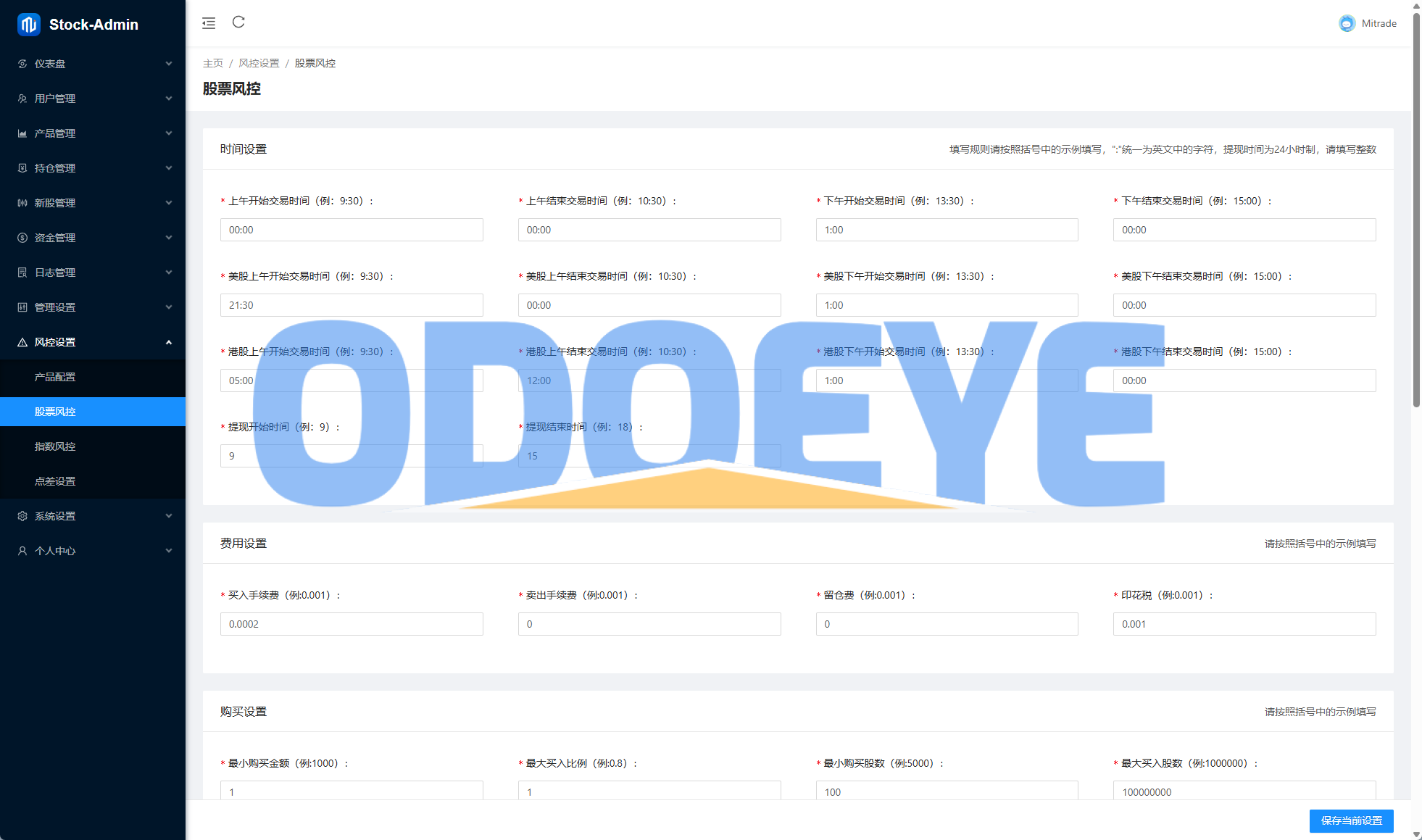The height and width of the screenshot is (840, 1422).
Task: Click the Stock-Admin logo icon
Action: click(x=29, y=25)
